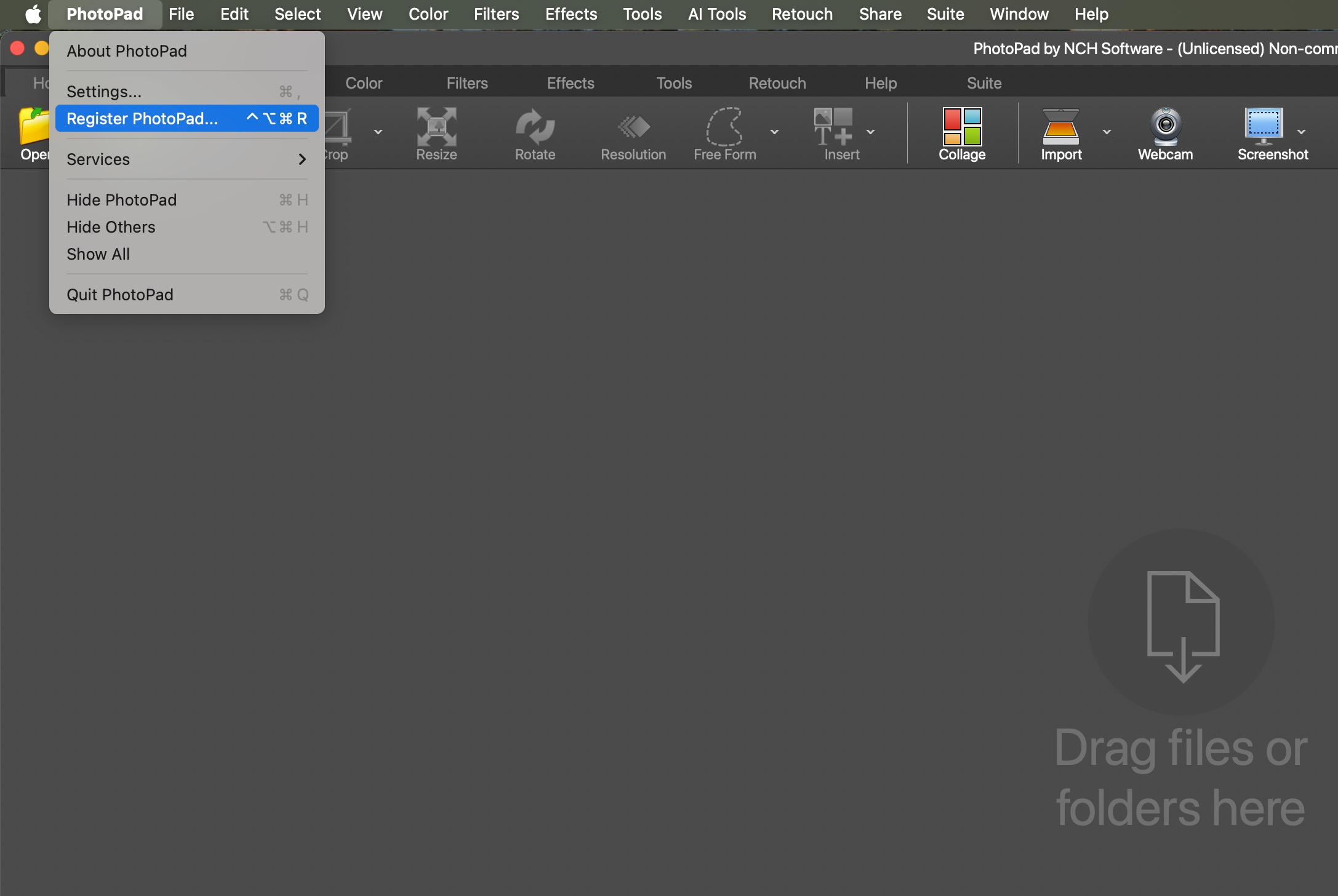Switch to the Retouch ribbon tab

pyautogui.click(x=777, y=83)
